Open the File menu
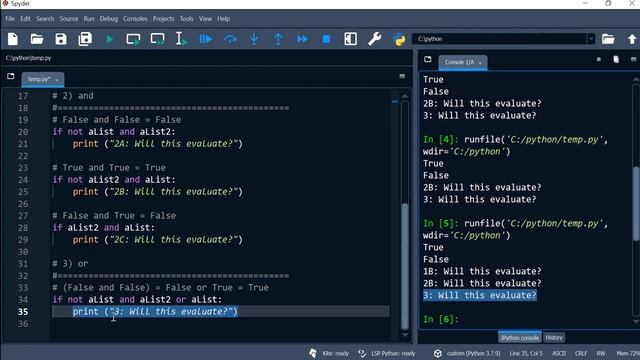 point(10,19)
